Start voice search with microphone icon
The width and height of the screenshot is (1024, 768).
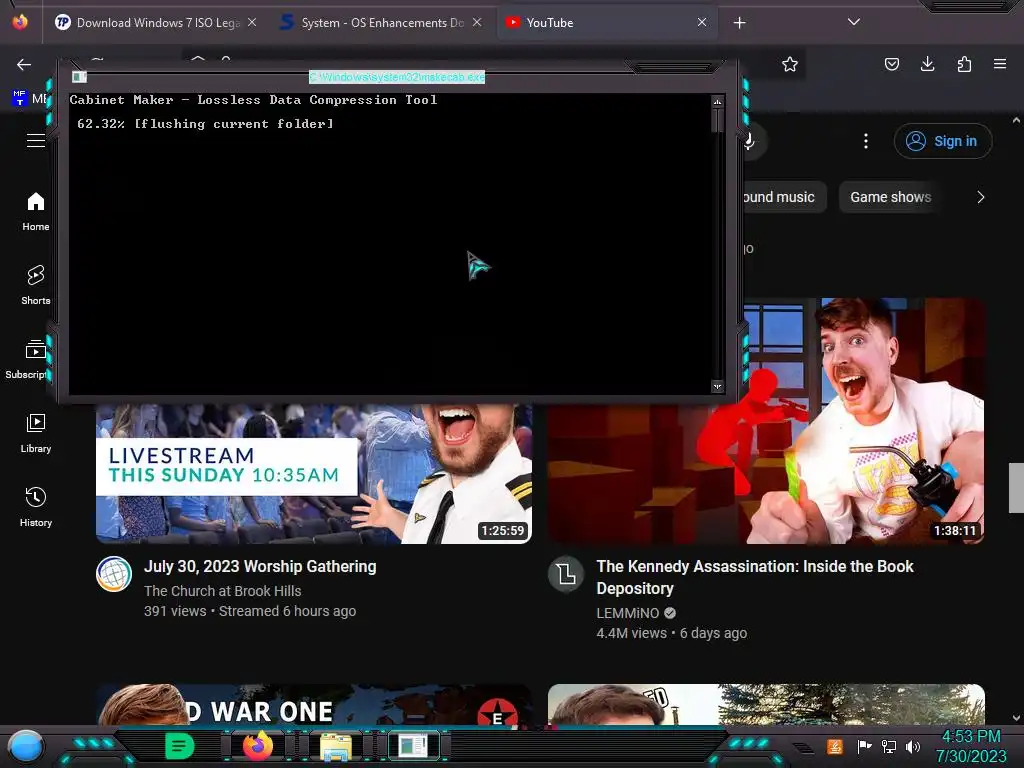[750, 141]
